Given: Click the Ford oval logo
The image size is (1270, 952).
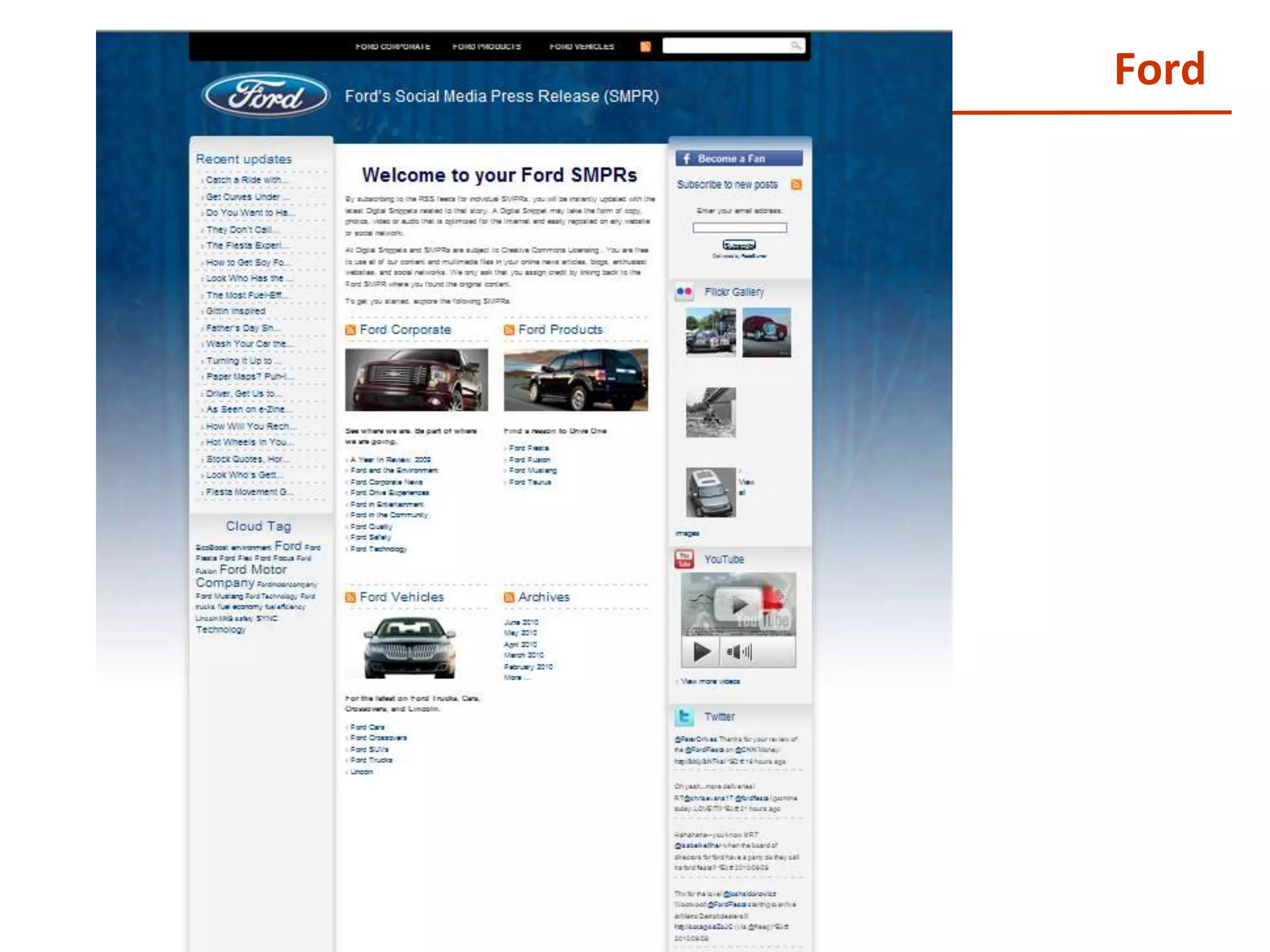Looking at the screenshot, I should [x=265, y=95].
